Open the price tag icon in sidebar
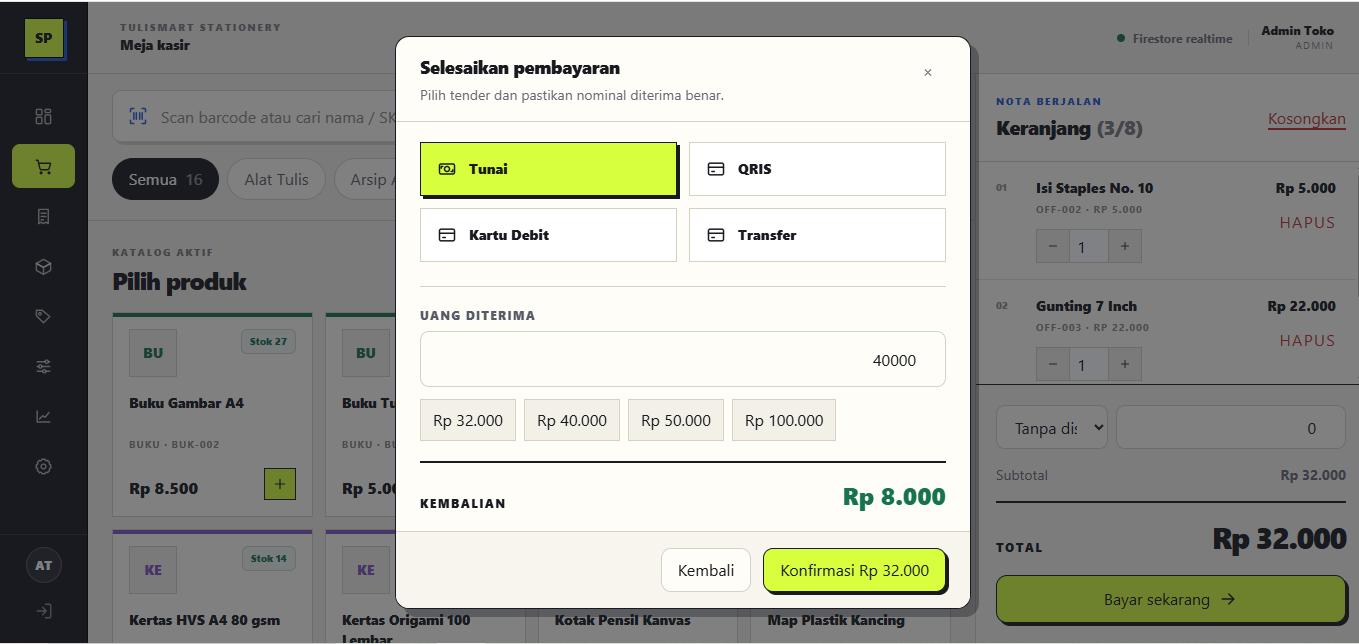 pyautogui.click(x=43, y=316)
